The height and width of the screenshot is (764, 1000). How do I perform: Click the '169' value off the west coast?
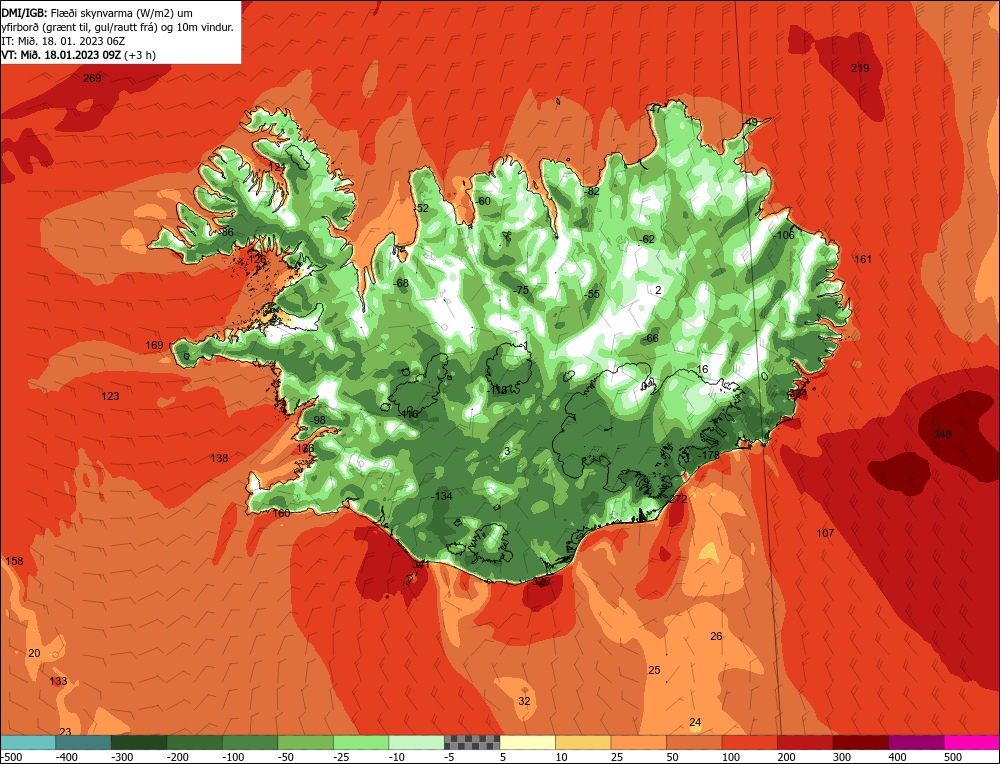click(154, 345)
